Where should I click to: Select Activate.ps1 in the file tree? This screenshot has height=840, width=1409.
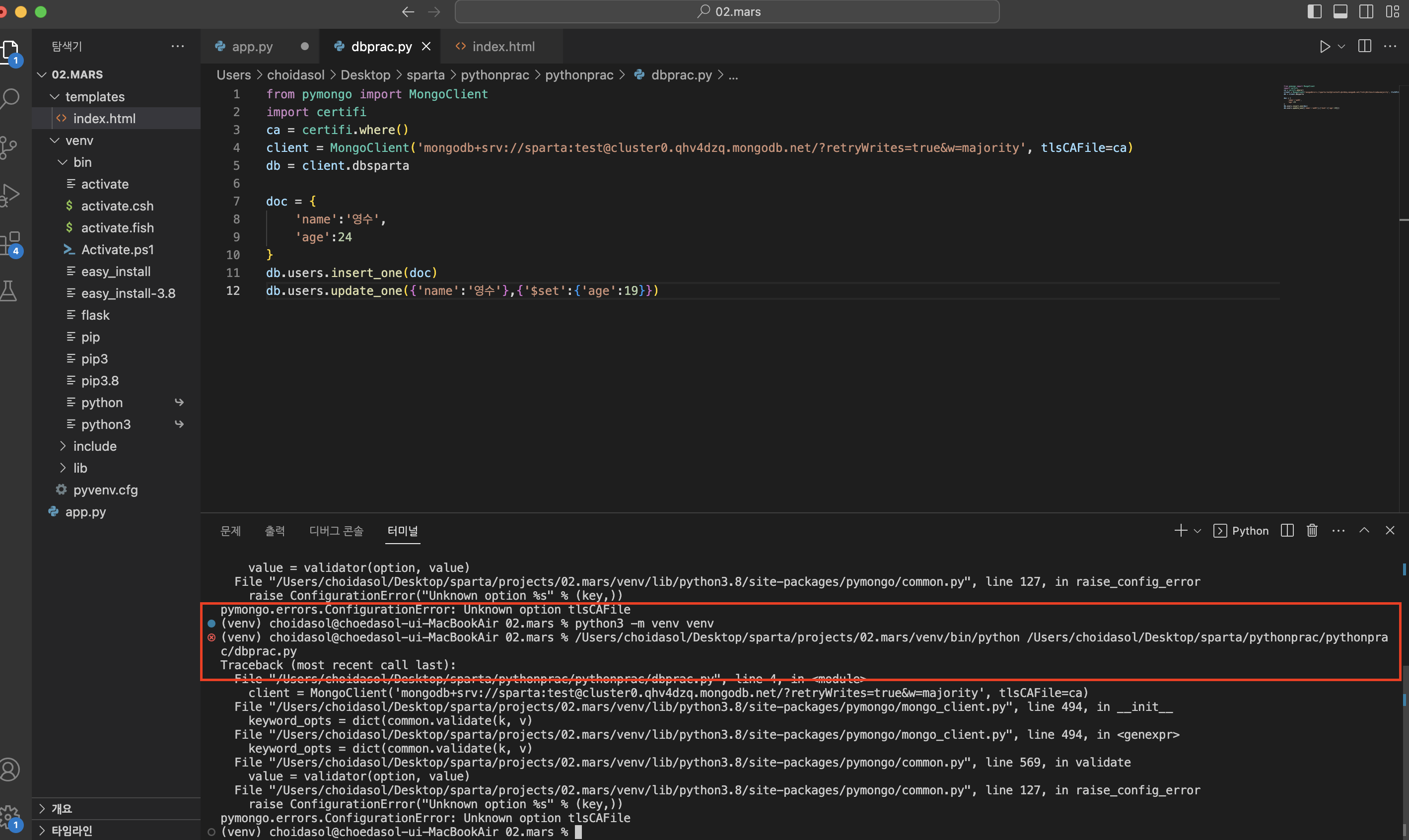(x=116, y=250)
